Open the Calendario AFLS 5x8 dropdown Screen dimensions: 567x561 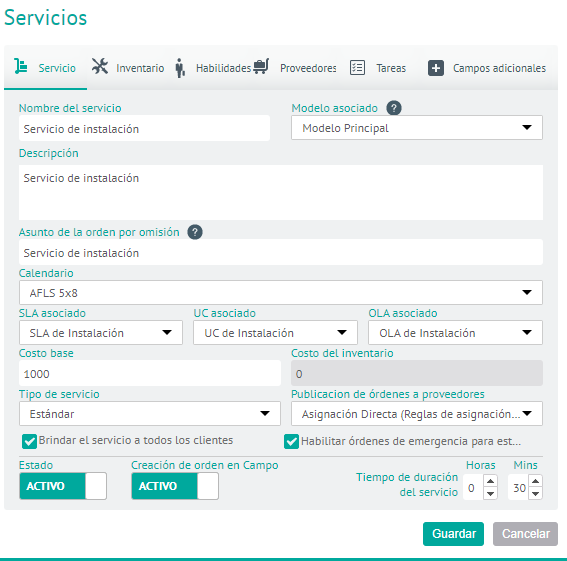[x=281, y=293]
